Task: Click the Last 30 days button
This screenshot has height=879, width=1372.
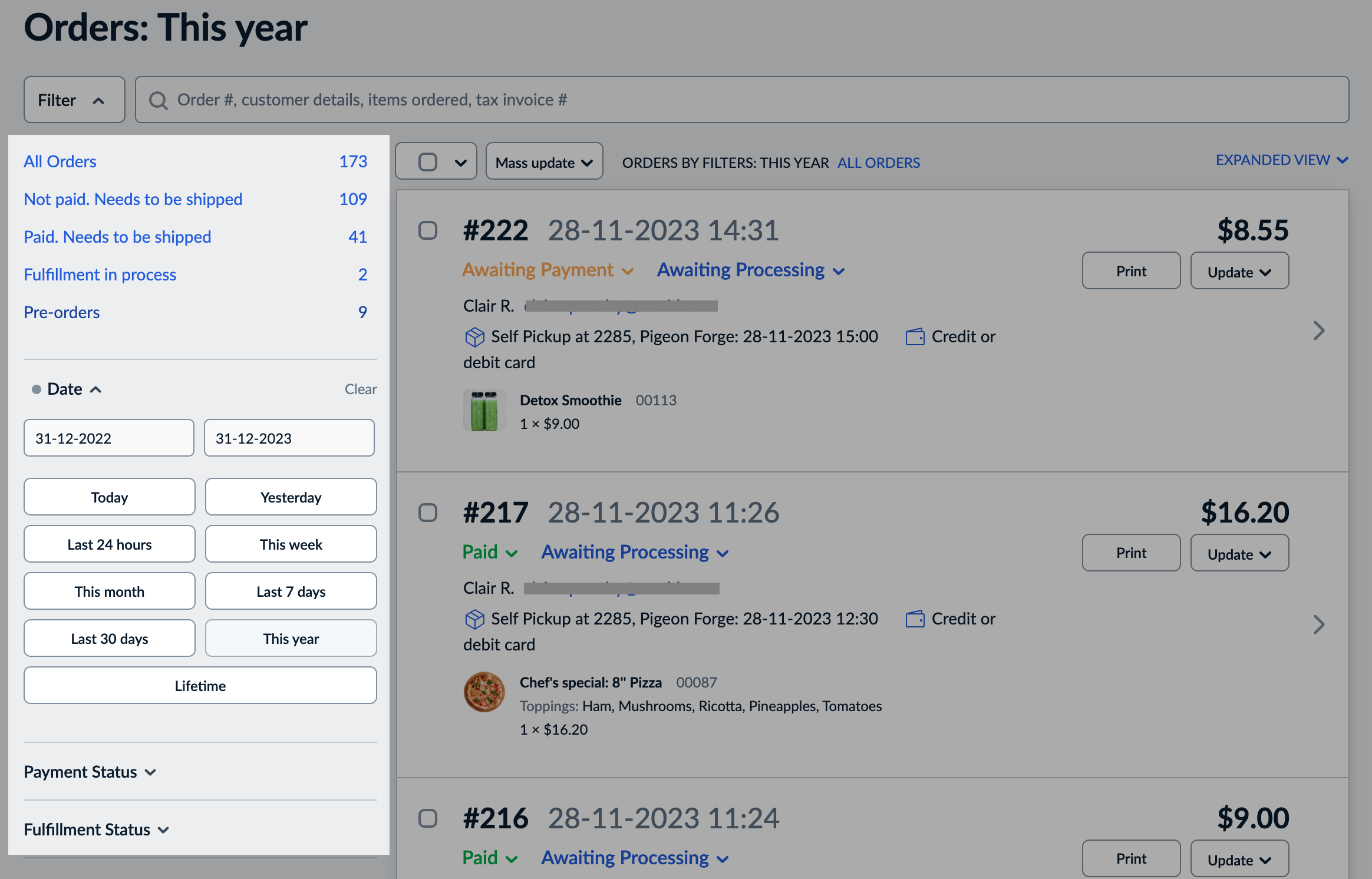Action: coord(109,639)
